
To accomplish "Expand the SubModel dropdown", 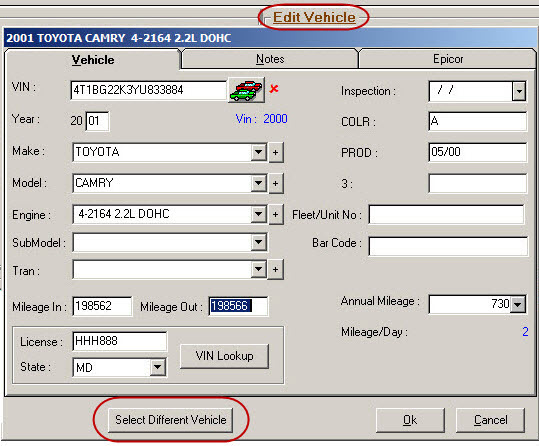I will click(258, 242).
